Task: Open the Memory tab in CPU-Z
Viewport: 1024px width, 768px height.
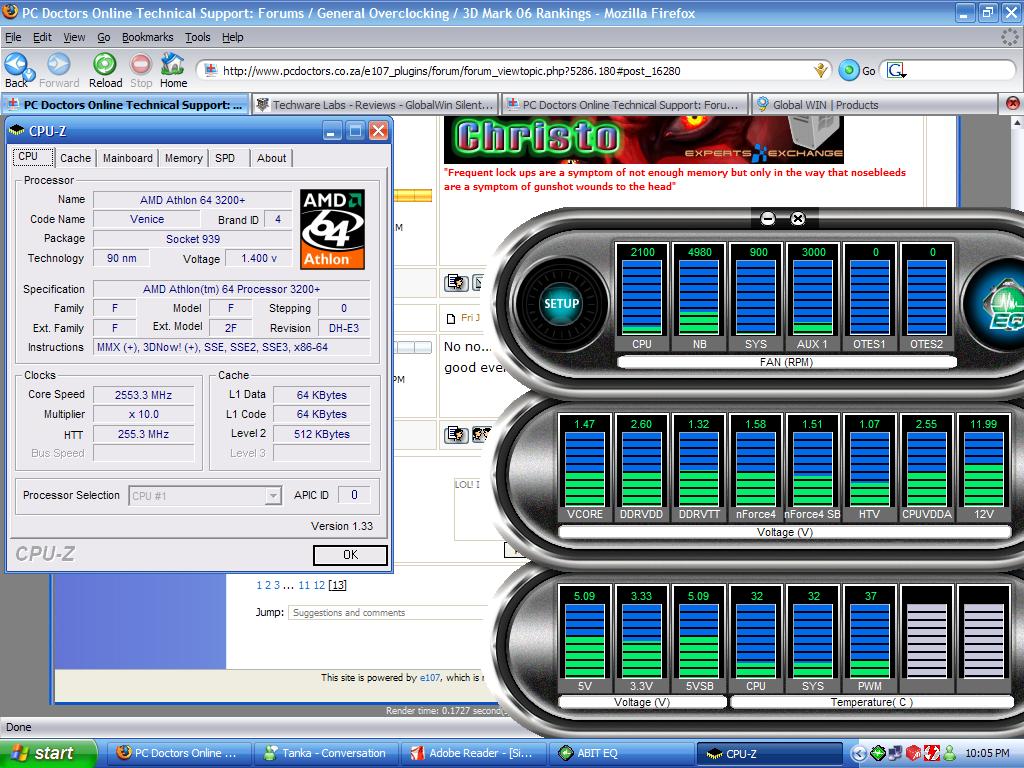Action: point(183,158)
